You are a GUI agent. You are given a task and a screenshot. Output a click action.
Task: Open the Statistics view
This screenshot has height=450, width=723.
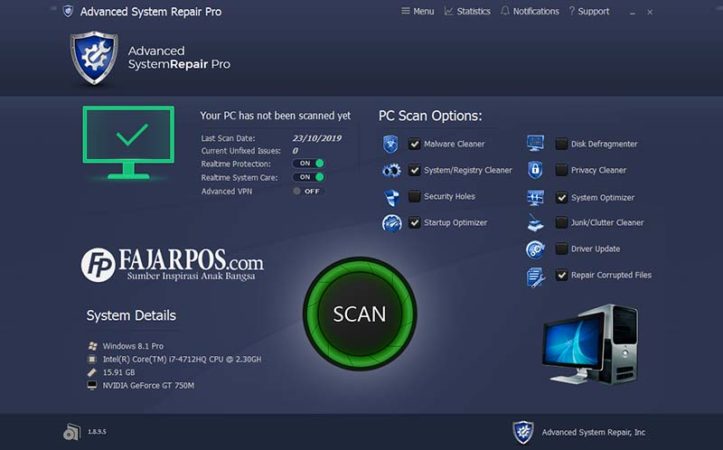467,11
